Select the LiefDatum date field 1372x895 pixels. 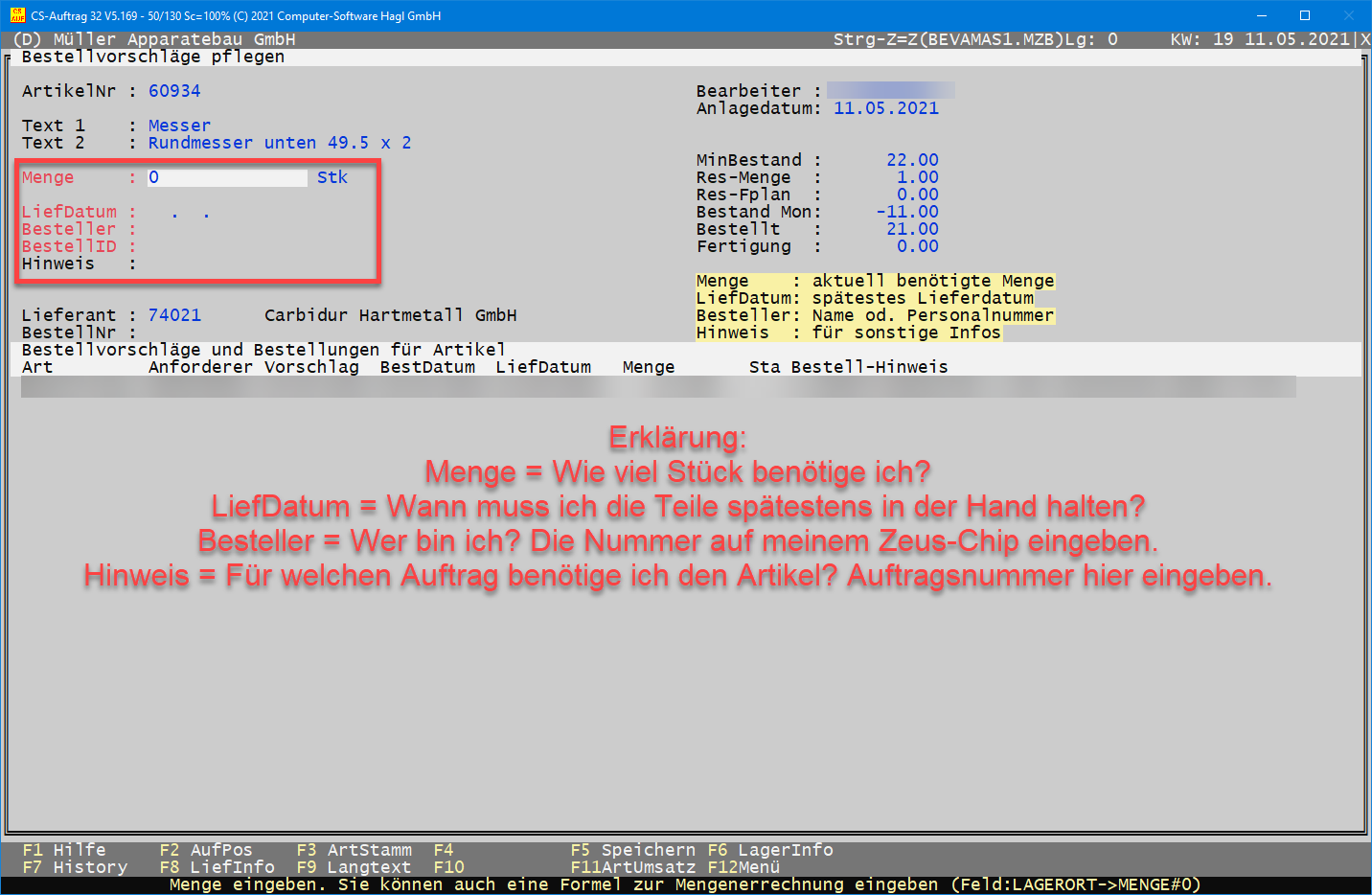point(190,213)
